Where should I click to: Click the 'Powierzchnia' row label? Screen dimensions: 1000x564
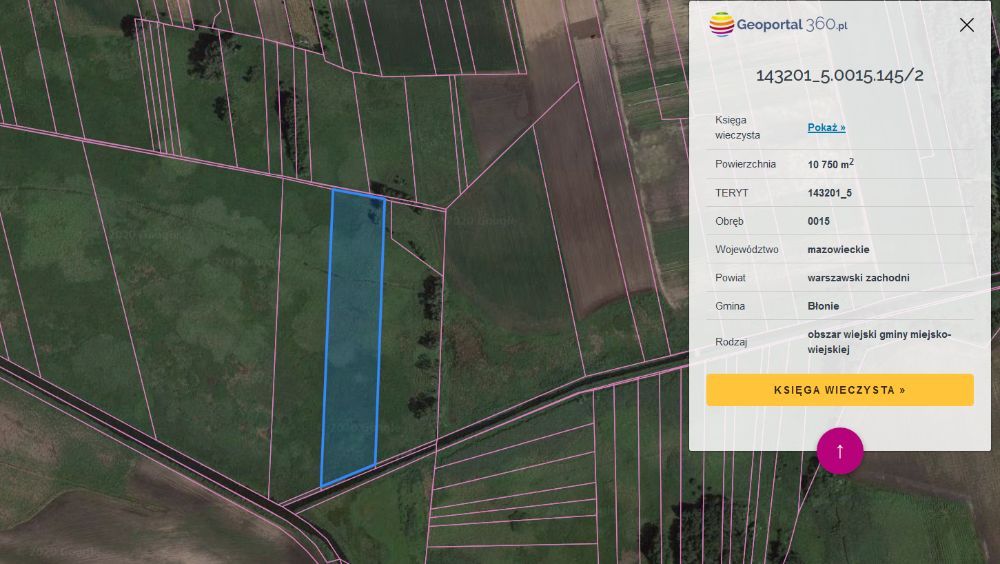745,164
